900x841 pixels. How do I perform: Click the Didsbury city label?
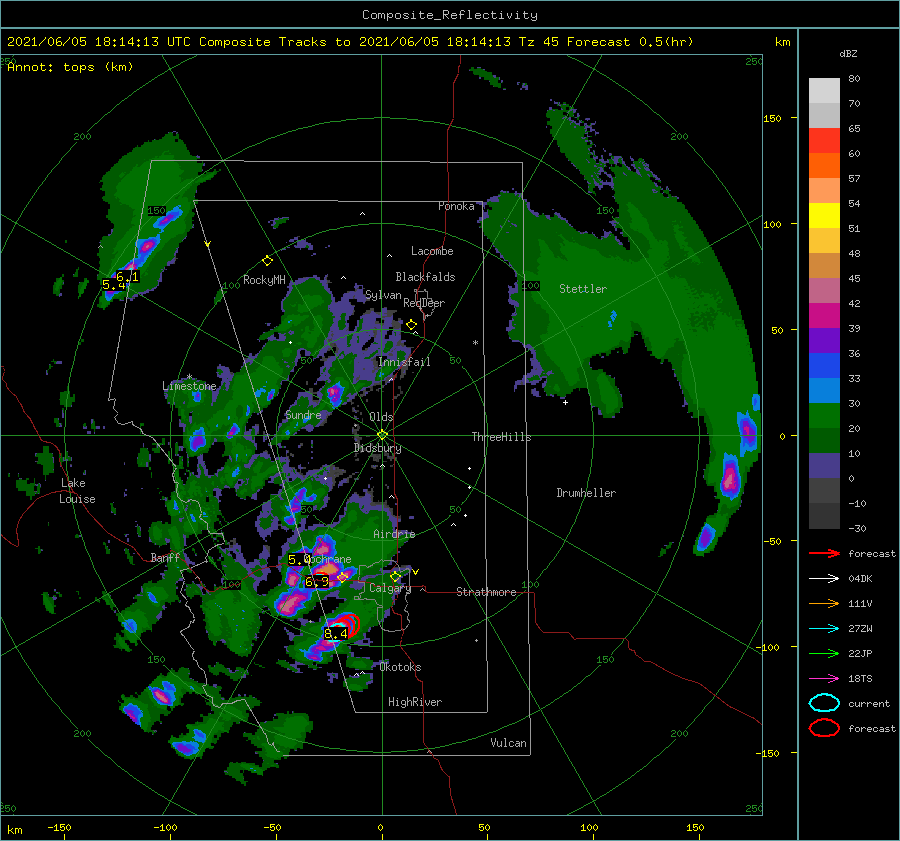pyautogui.click(x=377, y=448)
